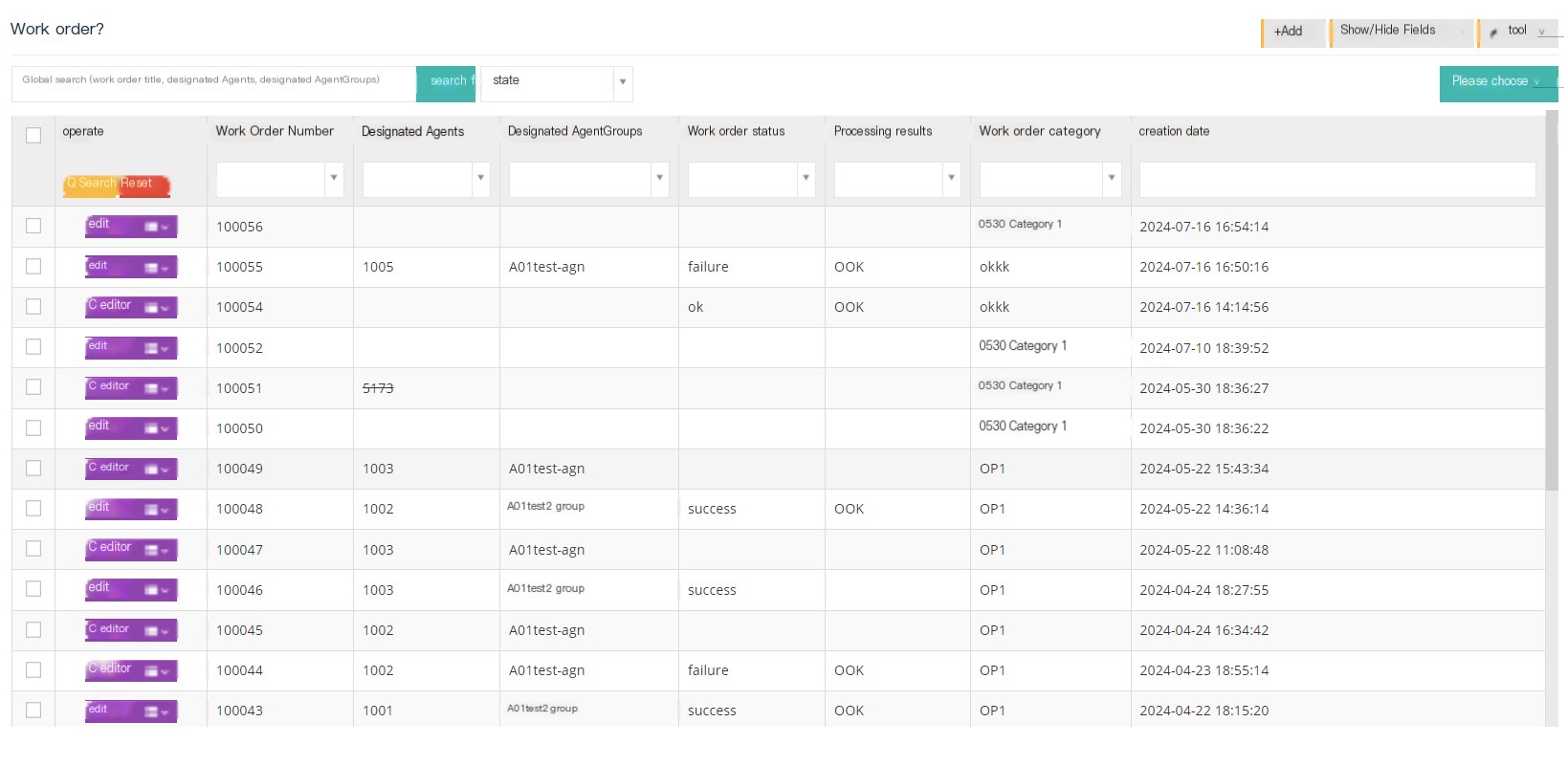Click the red Reset button

(x=143, y=185)
